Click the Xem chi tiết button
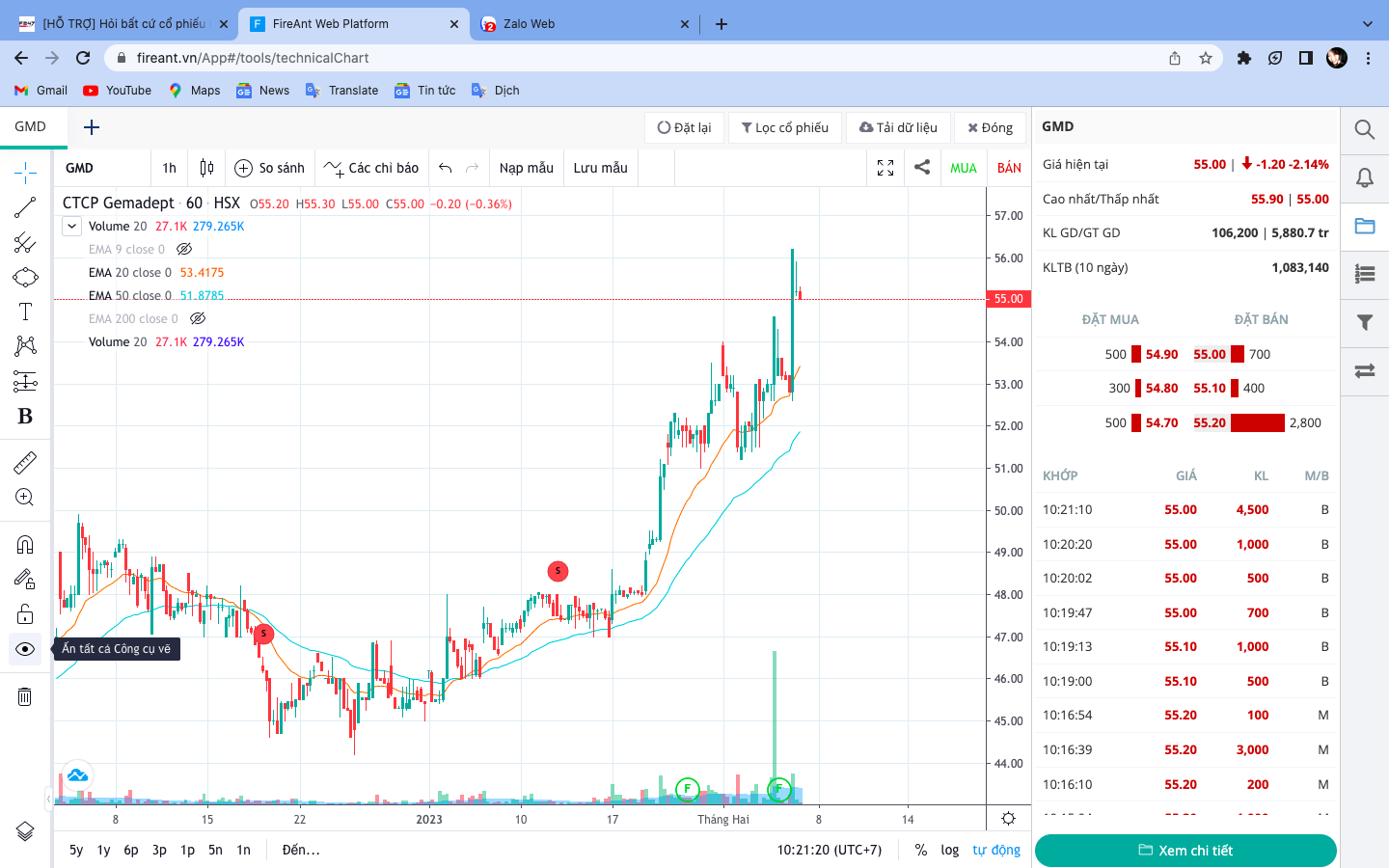 (x=1185, y=850)
